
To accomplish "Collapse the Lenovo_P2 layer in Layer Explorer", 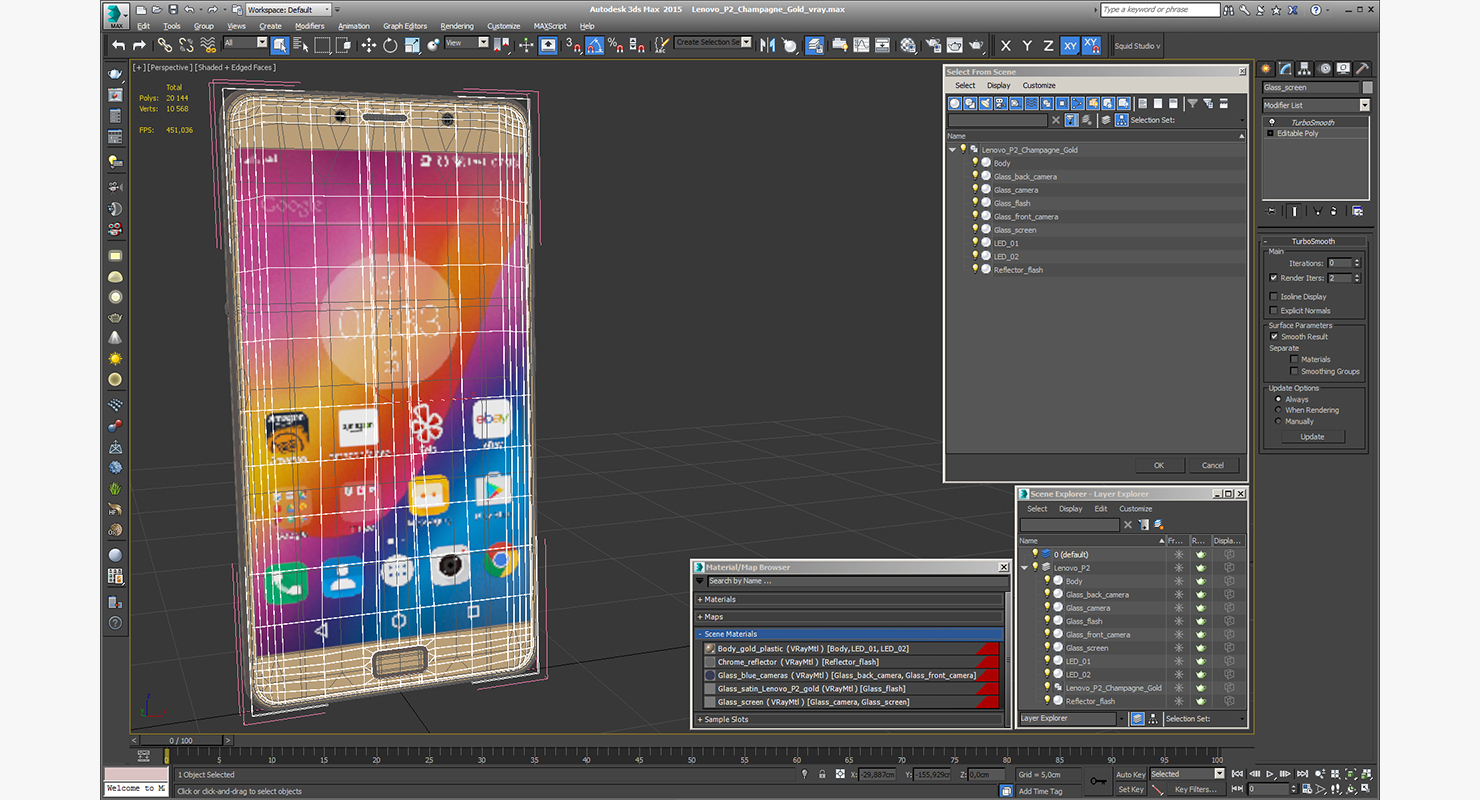I will [1024, 568].
